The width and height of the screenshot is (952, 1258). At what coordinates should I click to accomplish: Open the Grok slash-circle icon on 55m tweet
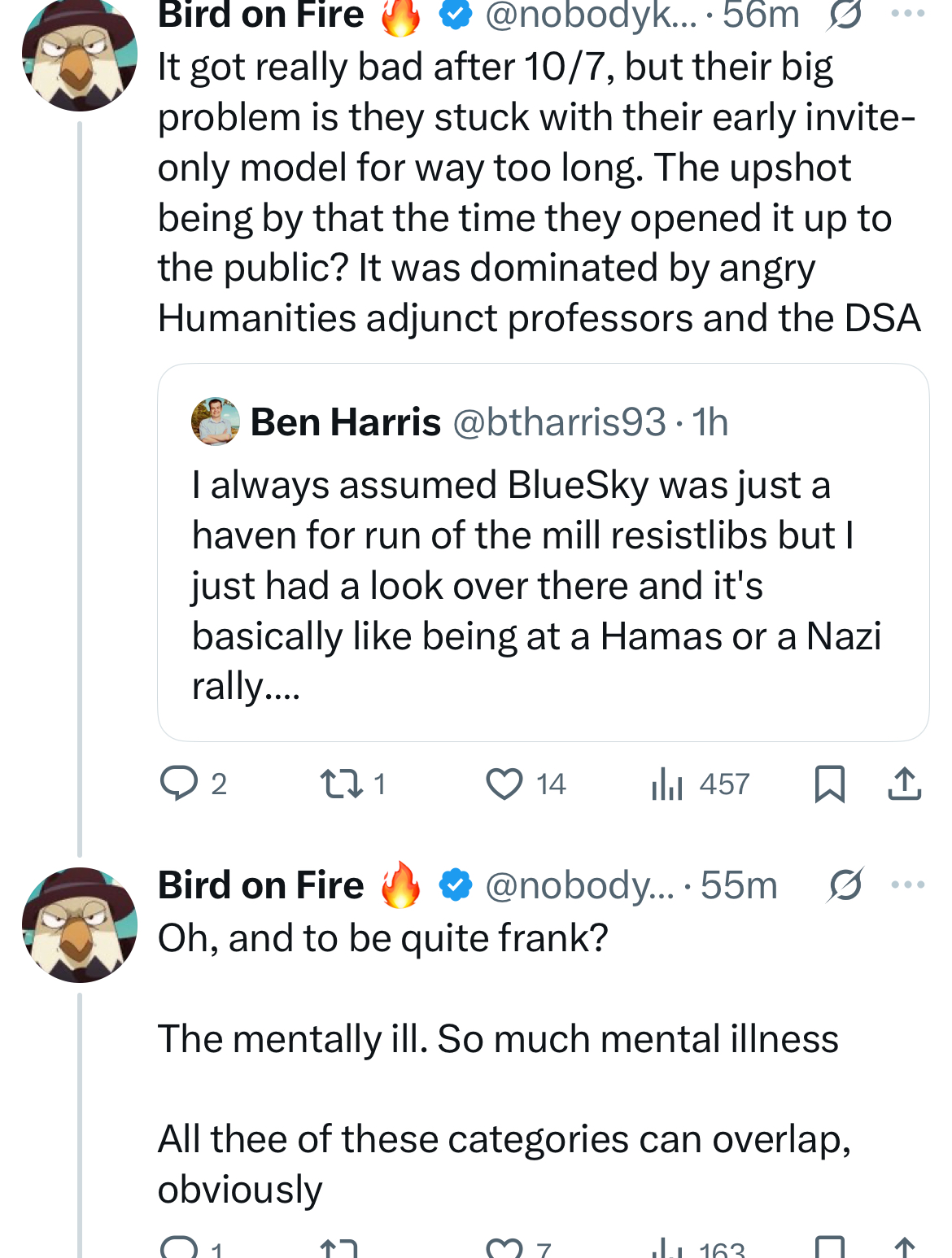845,885
